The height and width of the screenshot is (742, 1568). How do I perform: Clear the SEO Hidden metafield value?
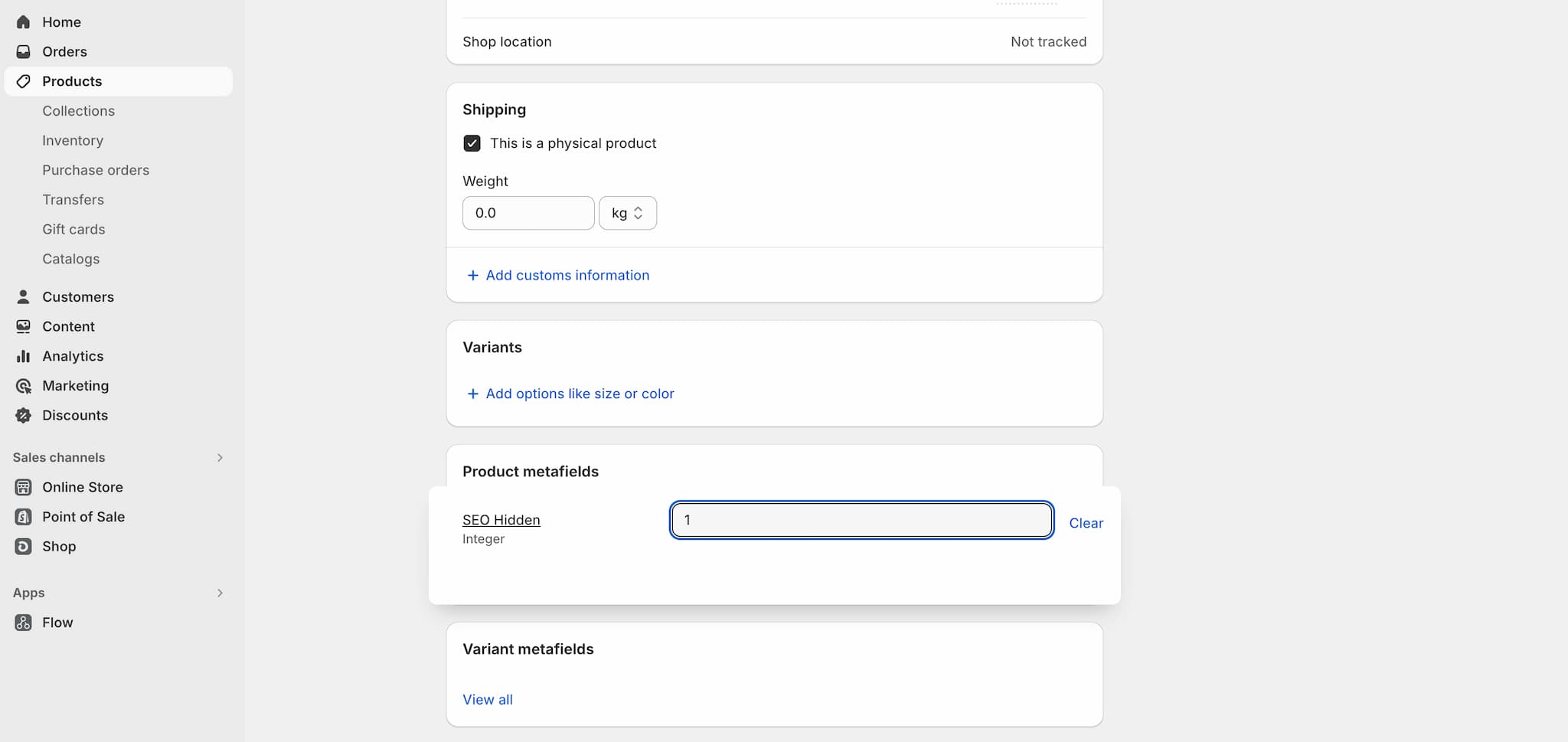coord(1086,524)
